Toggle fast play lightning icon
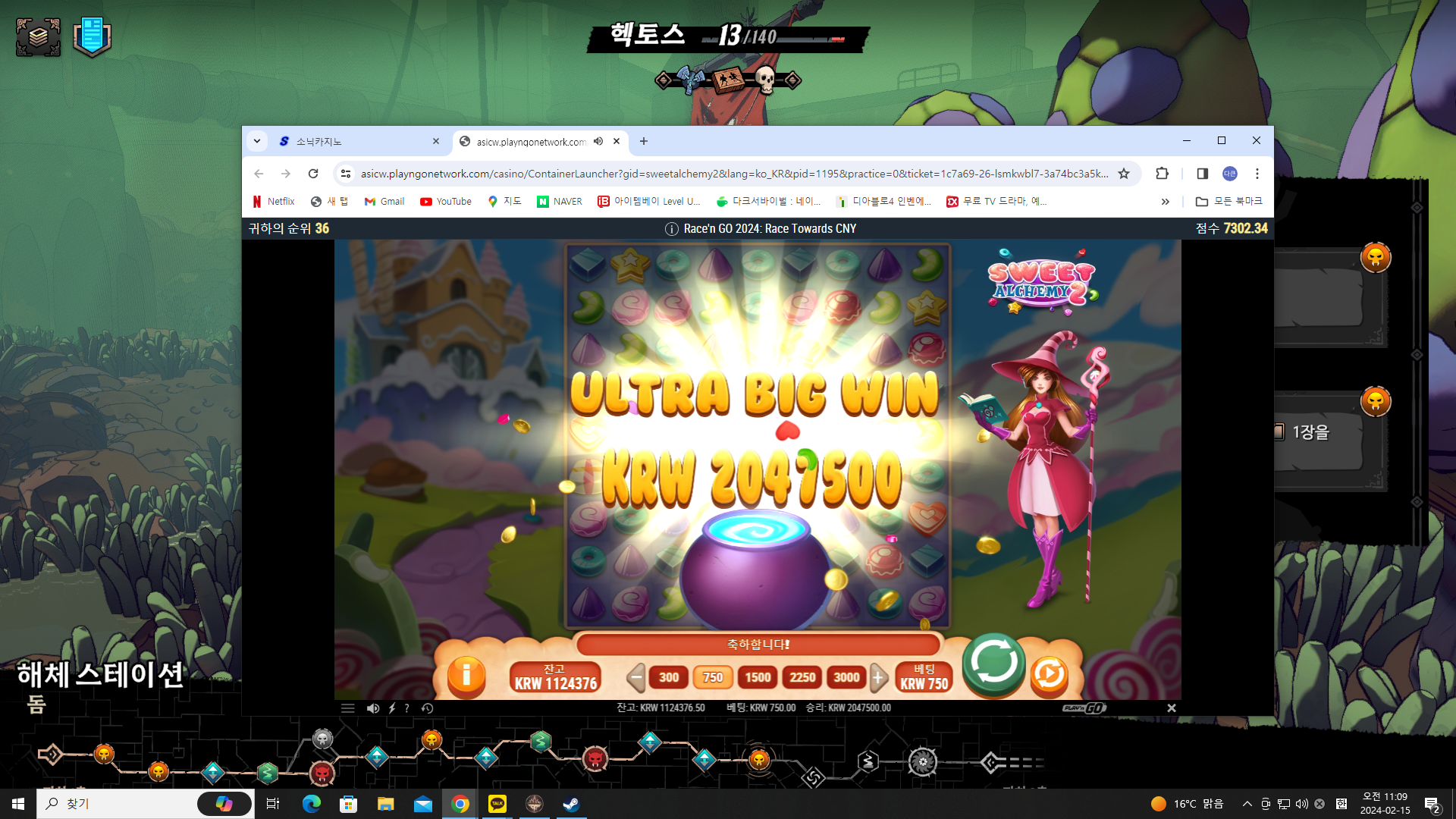This screenshot has width=1456, height=819. point(392,708)
